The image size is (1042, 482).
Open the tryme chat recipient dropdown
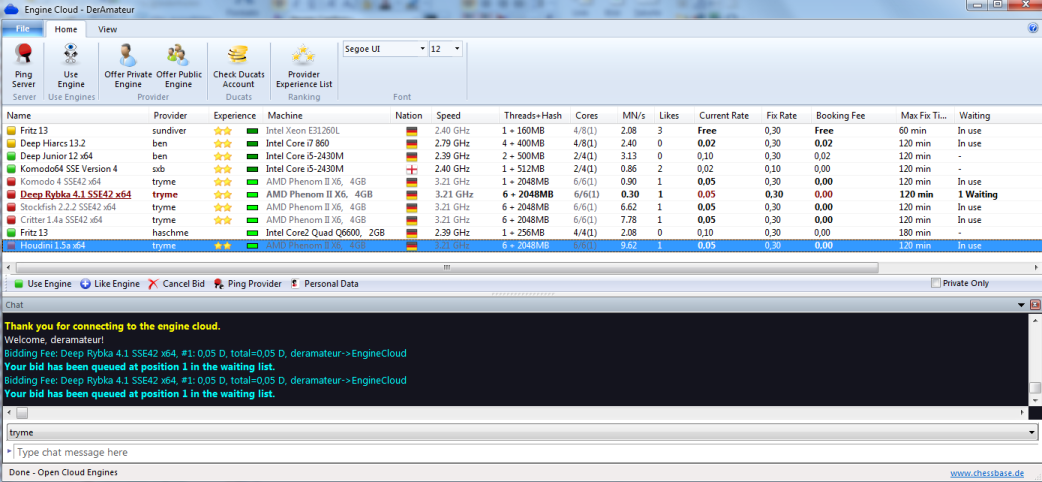pyautogui.click(x=1032, y=433)
